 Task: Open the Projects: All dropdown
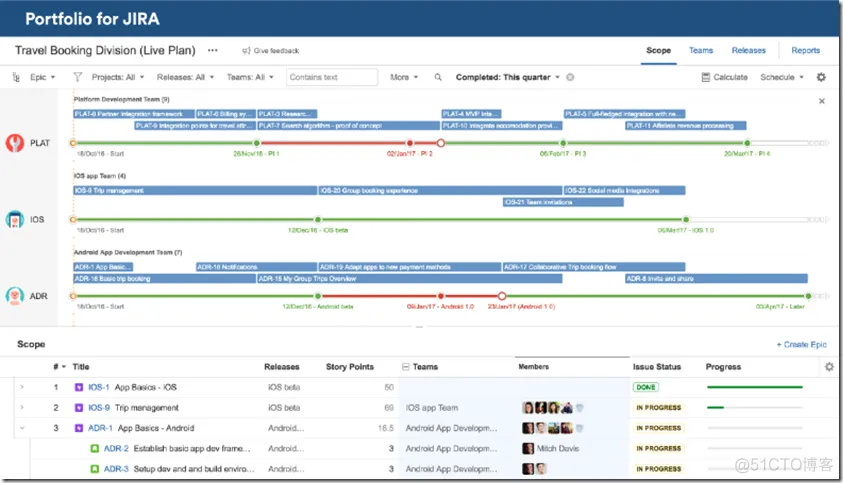click(118, 77)
